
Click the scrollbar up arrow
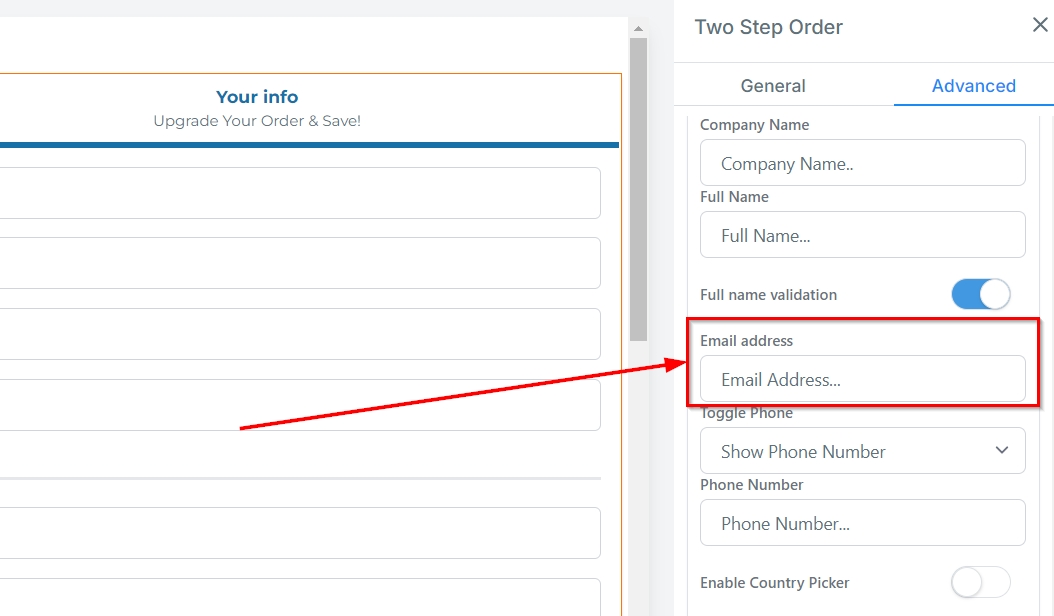(638, 29)
